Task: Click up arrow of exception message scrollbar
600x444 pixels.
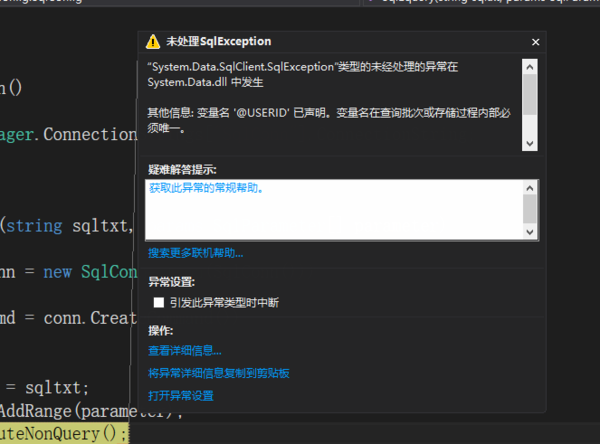Action: [x=530, y=67]
